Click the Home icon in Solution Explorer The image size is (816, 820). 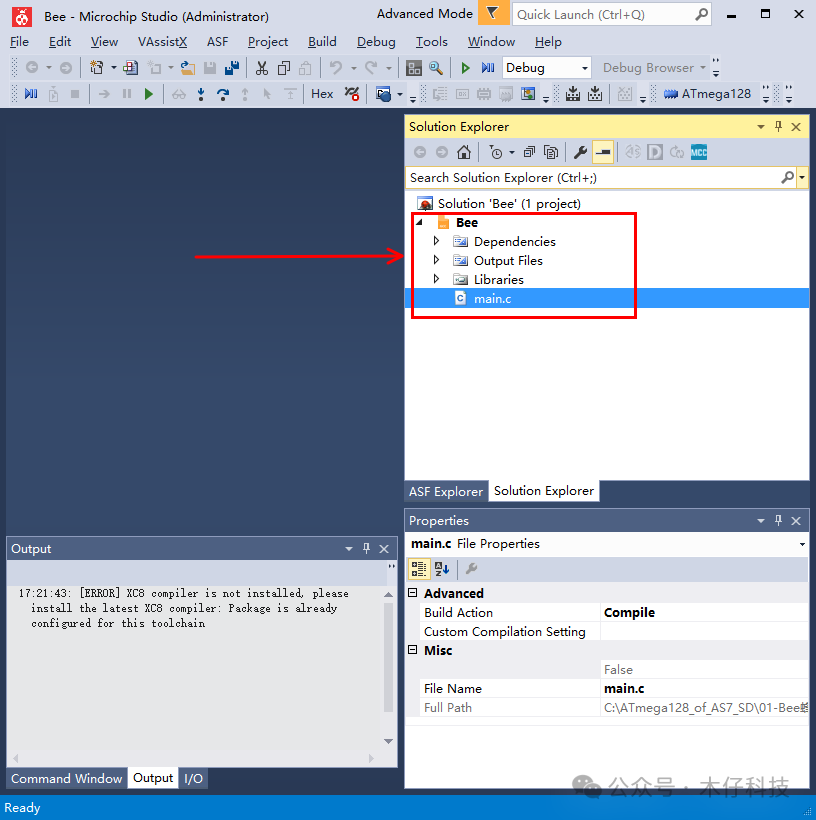pyautogui.click(x=464, y=152)
